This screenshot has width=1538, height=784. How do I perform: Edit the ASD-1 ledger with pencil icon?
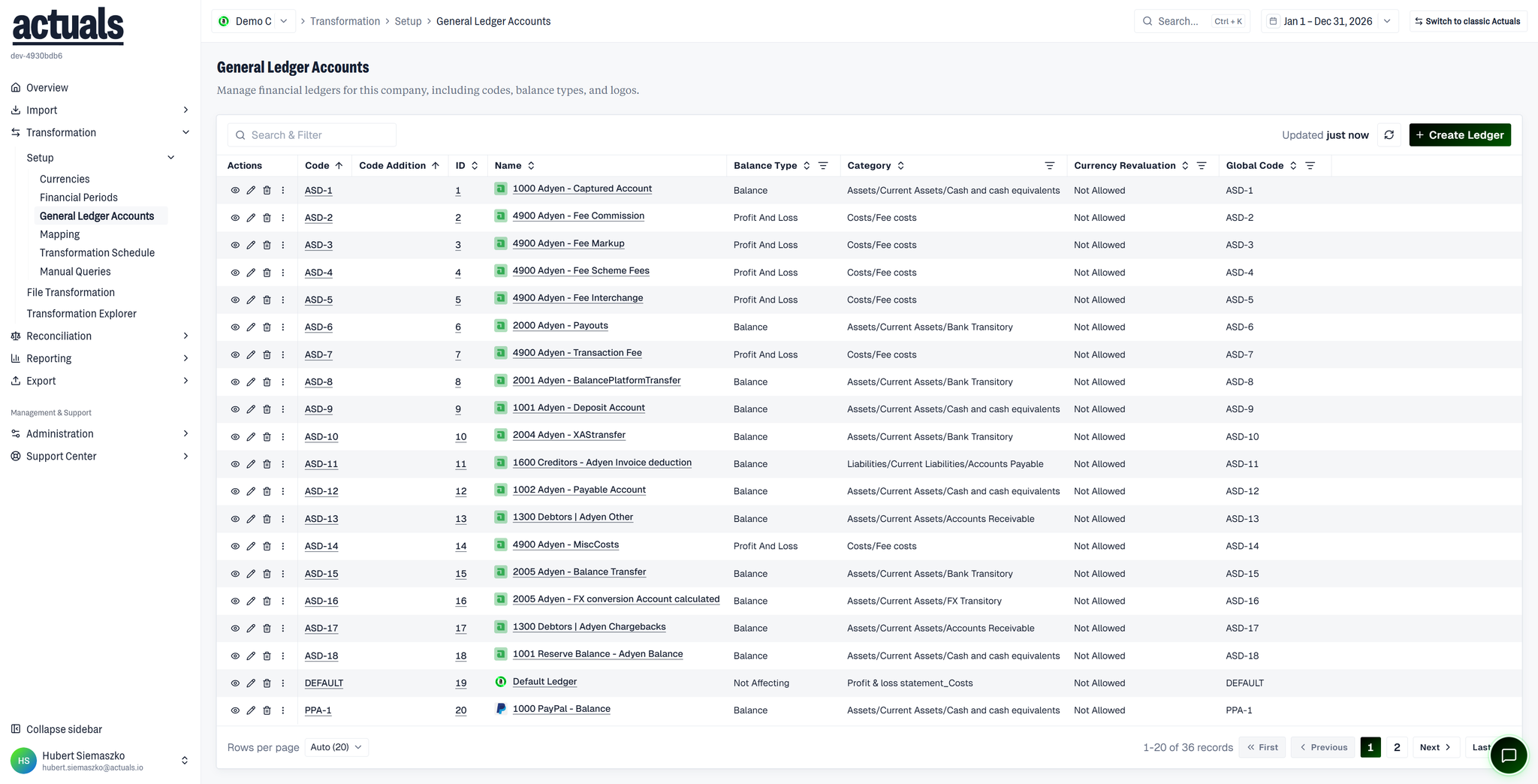tap(251, 191)
